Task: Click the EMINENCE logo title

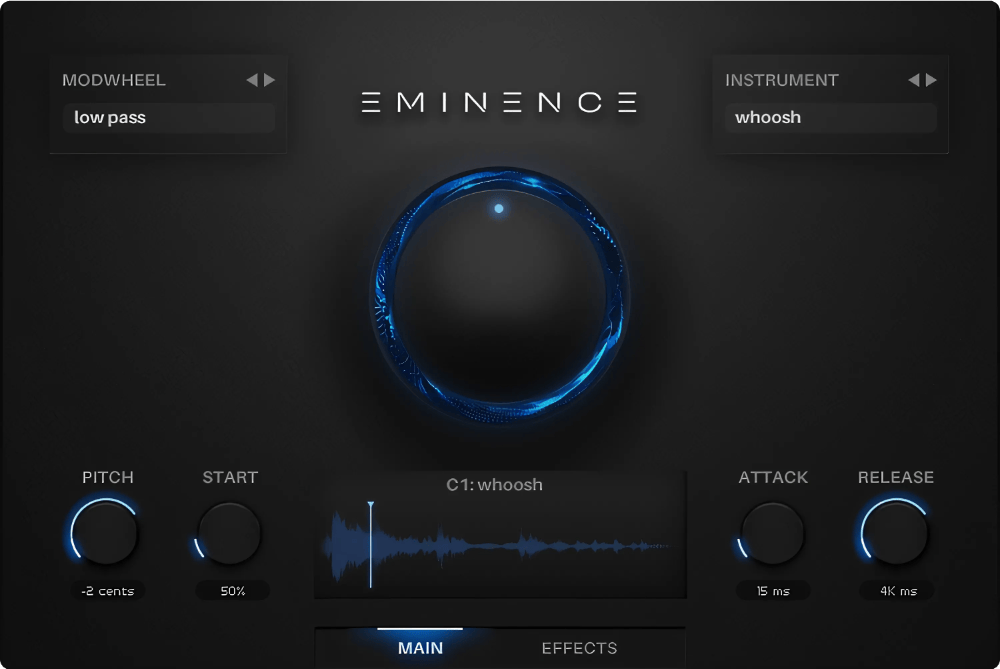Action: (x=499, y=102)
